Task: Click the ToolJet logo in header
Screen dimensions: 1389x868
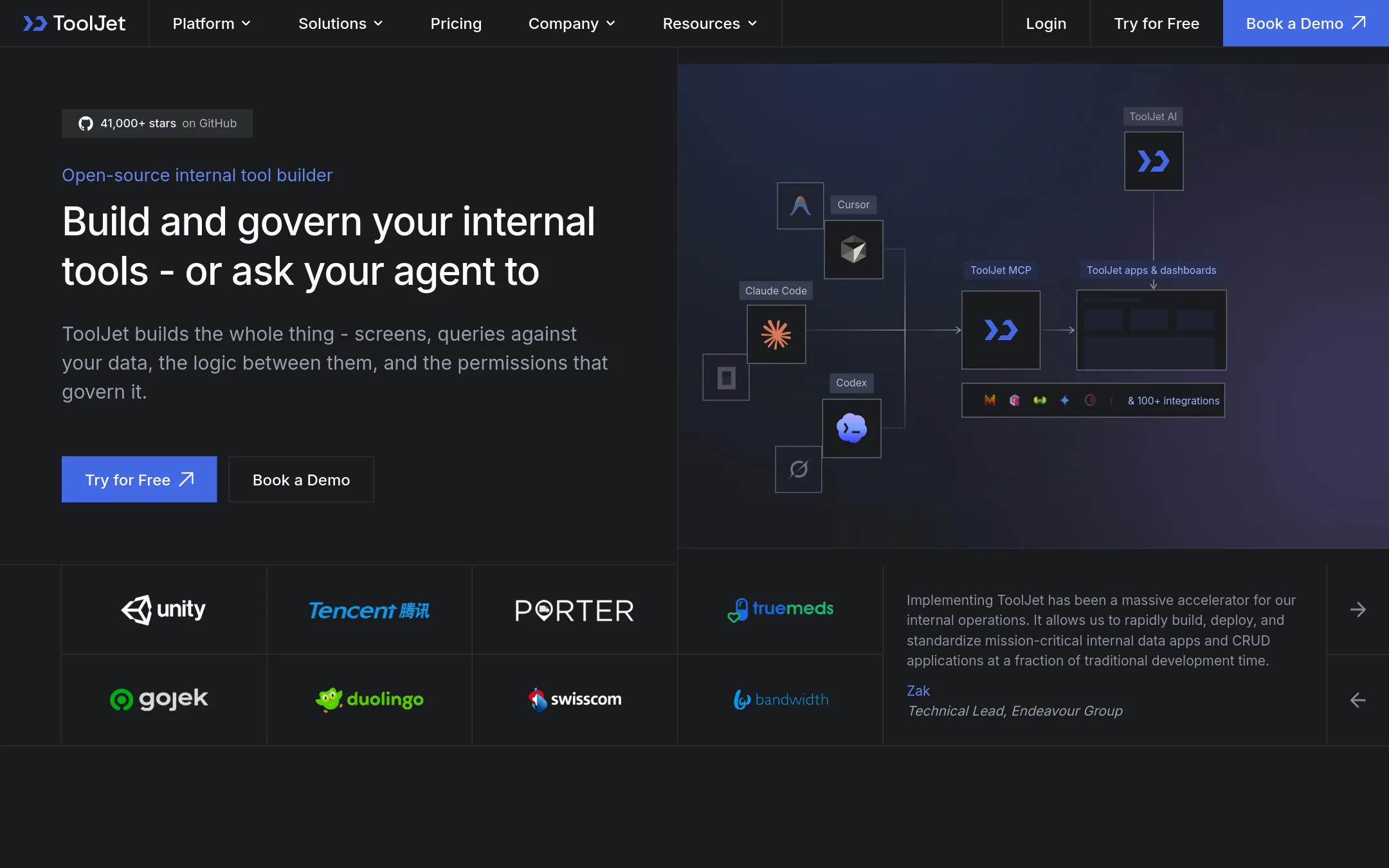Action: click(74, 23)
